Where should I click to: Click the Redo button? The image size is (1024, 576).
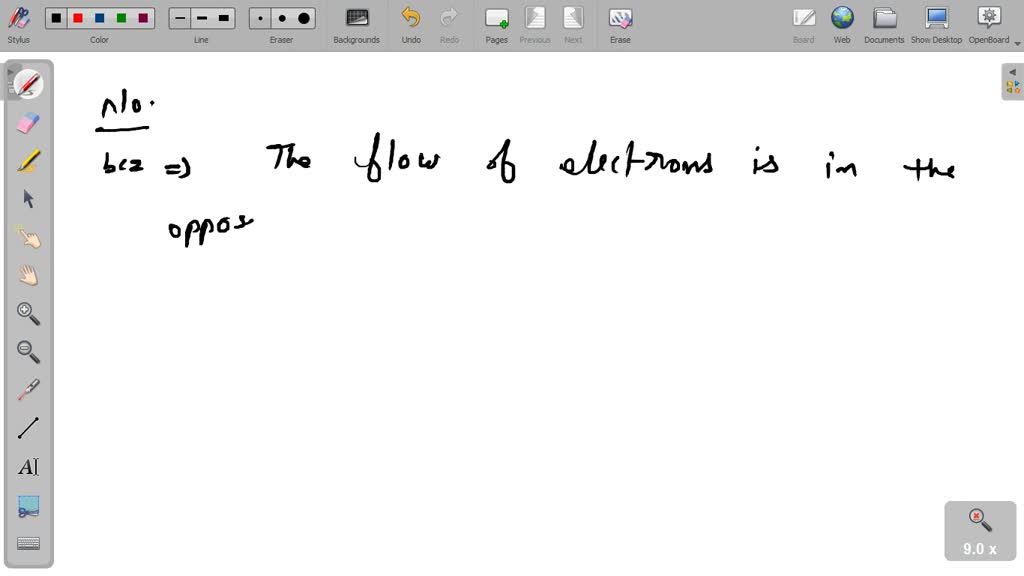(x=449, y=25)
